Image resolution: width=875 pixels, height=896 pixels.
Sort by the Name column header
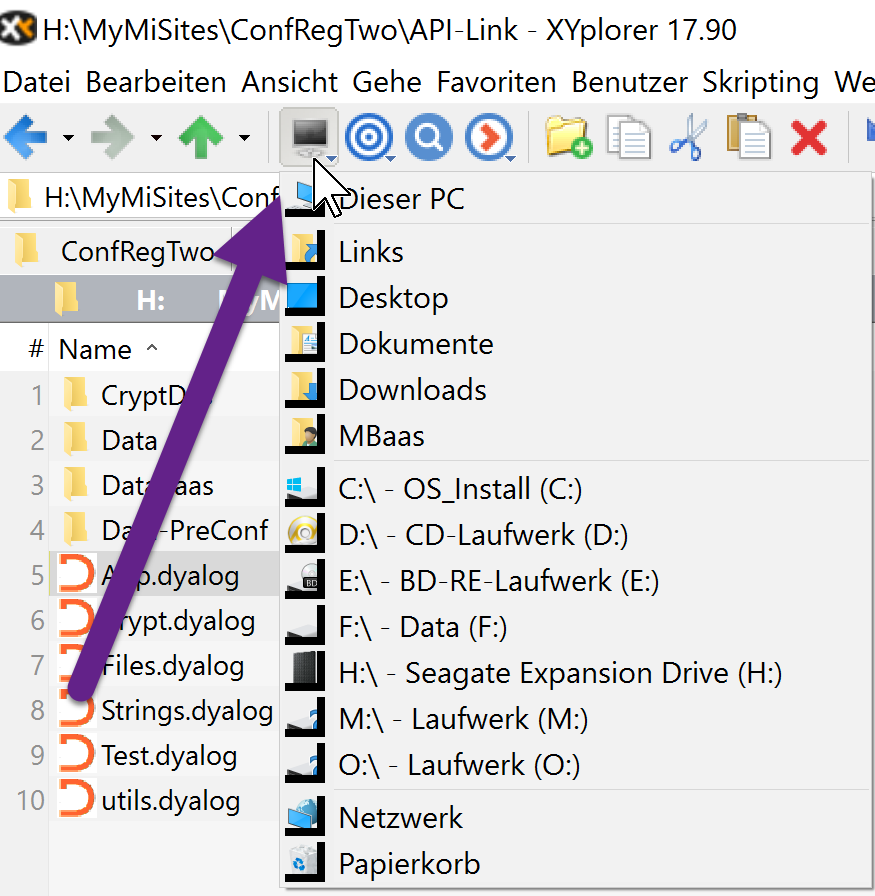point(95,350)
